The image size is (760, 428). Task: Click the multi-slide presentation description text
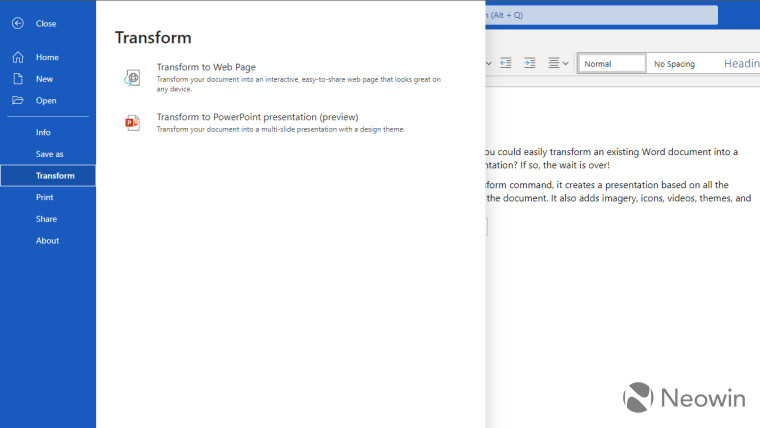(x=281, y=129)
